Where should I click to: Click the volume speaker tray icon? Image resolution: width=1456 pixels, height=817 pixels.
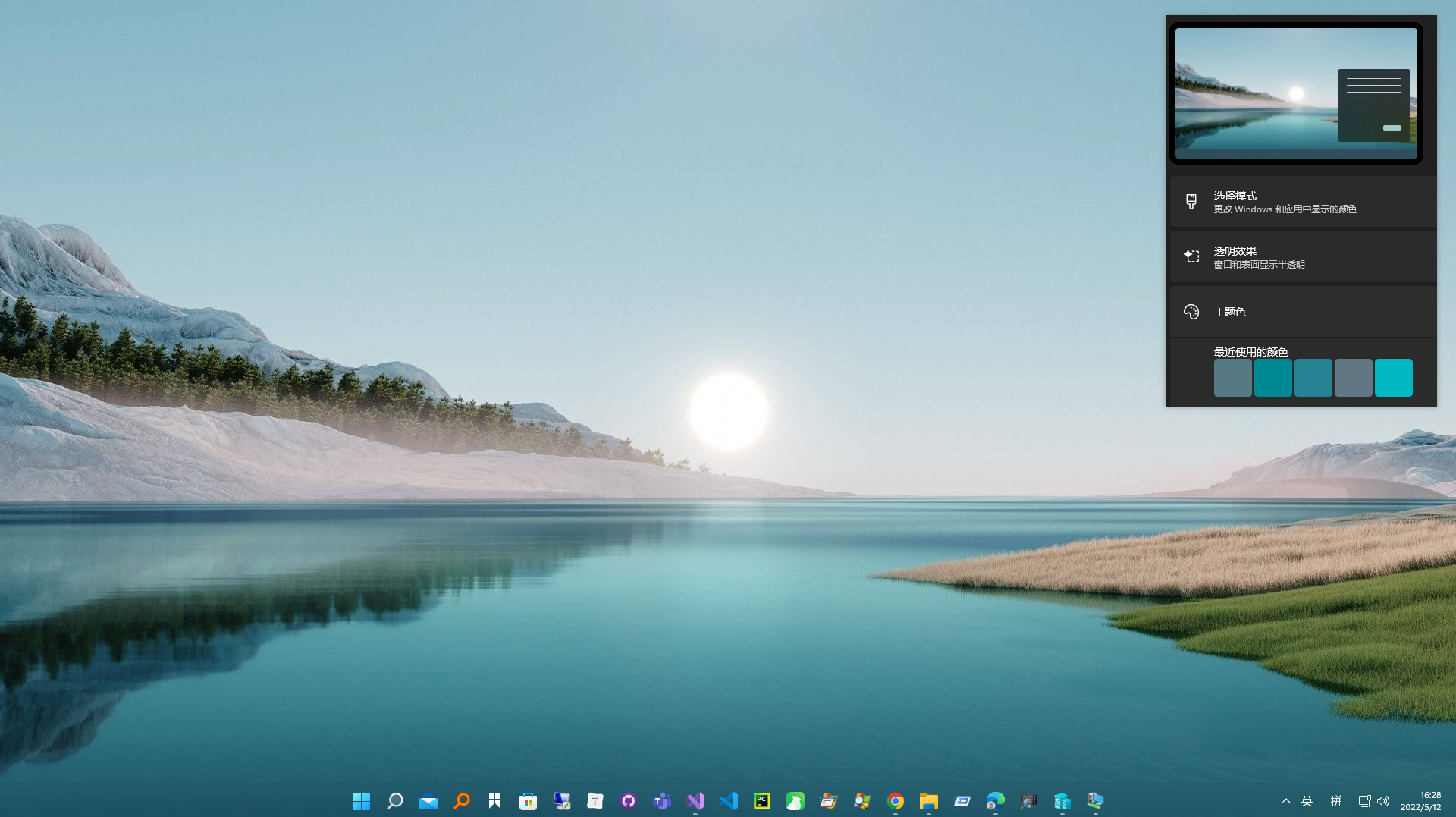click(1383, 801)
